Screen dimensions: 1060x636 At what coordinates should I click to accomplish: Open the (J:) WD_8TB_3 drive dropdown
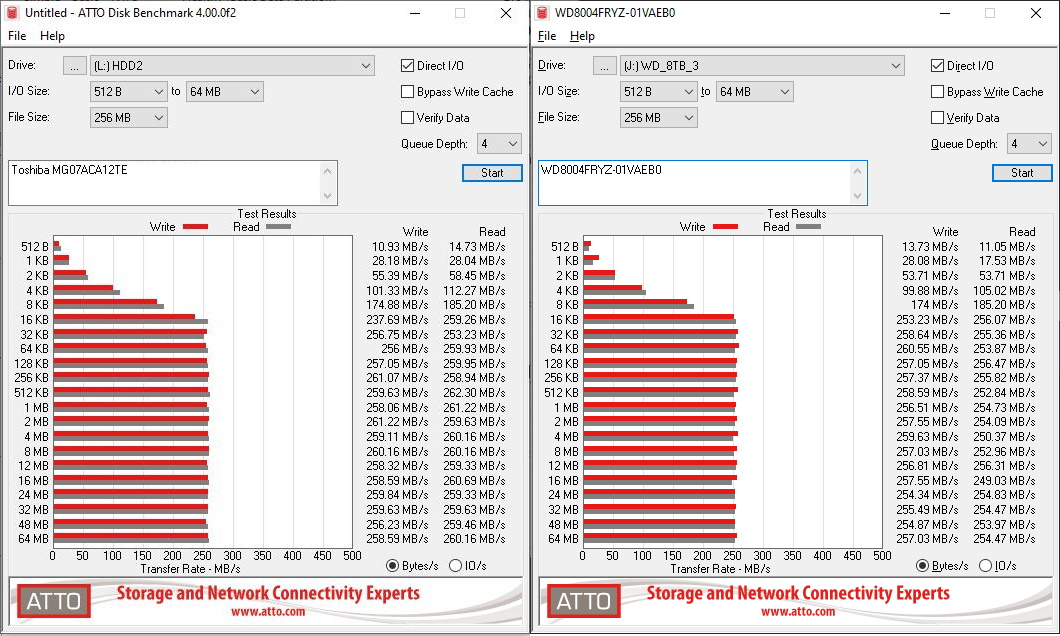(x=762, y=66)
